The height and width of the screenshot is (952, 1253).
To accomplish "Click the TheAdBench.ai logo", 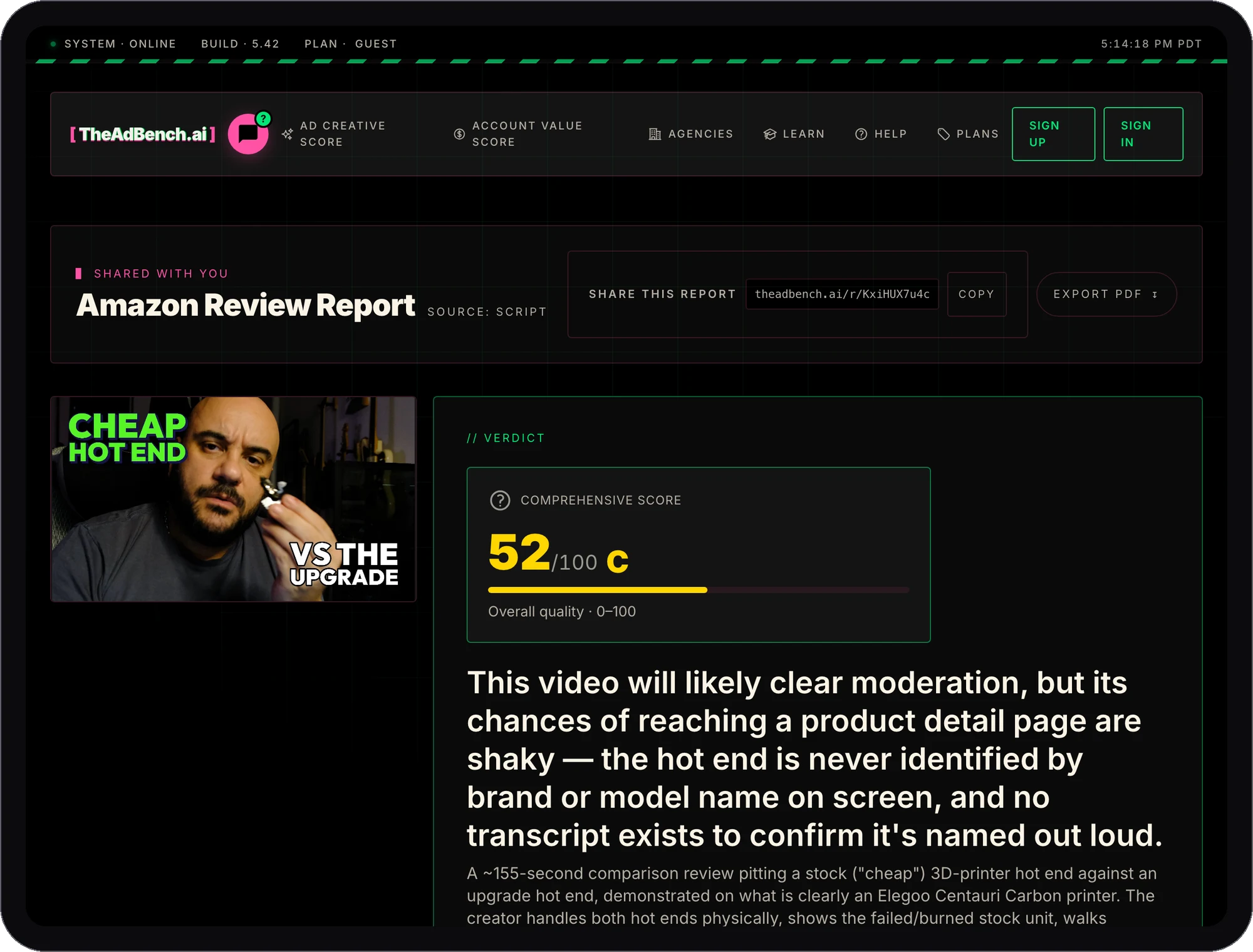I will click(143, 134).
